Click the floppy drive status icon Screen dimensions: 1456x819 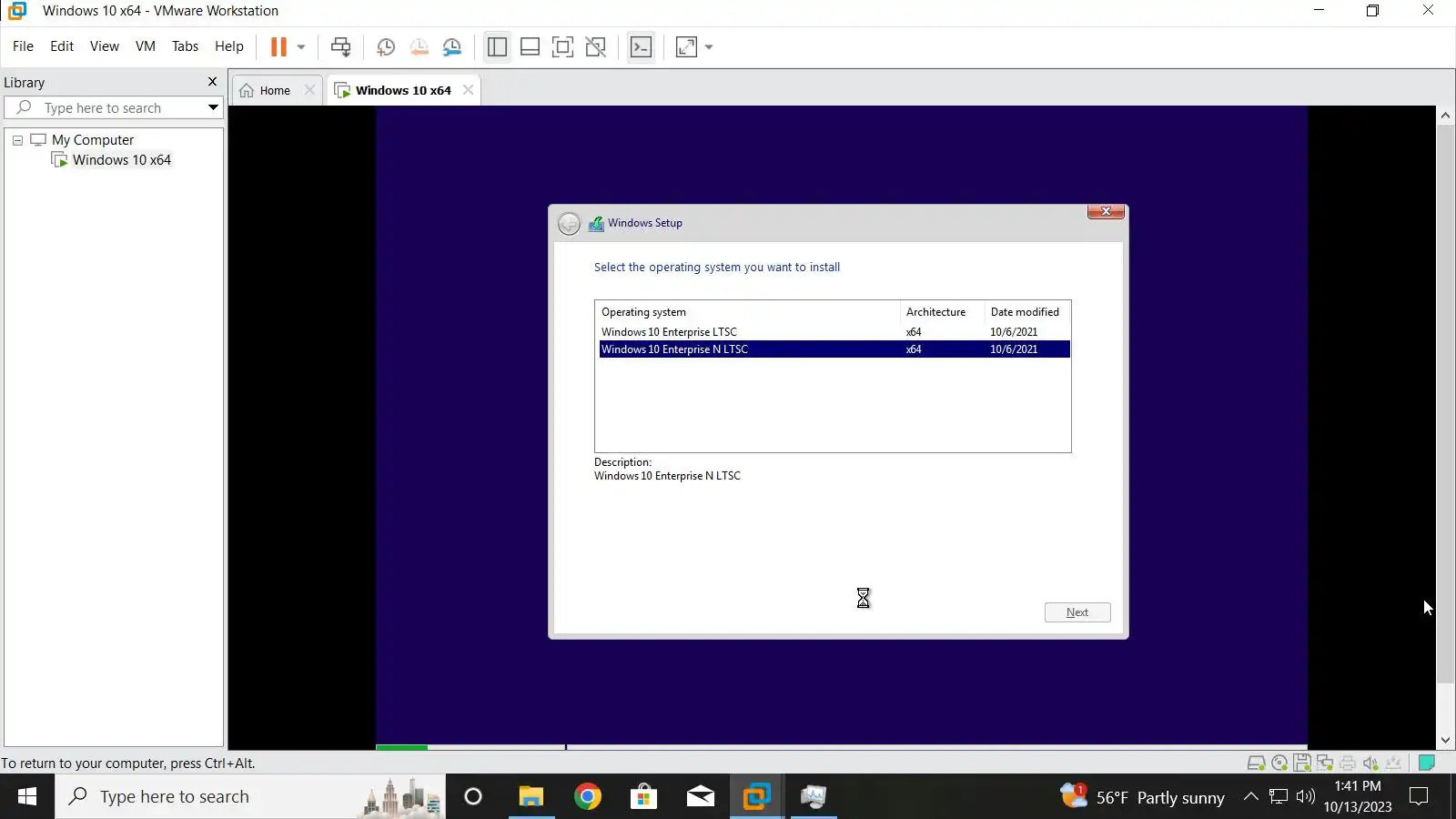(1302, 763)
